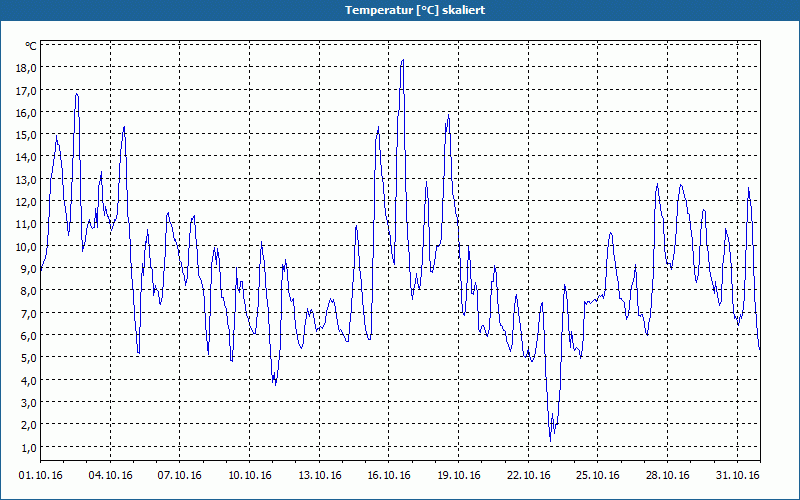Click the 7,0 y-axis label

pos(30,313)
